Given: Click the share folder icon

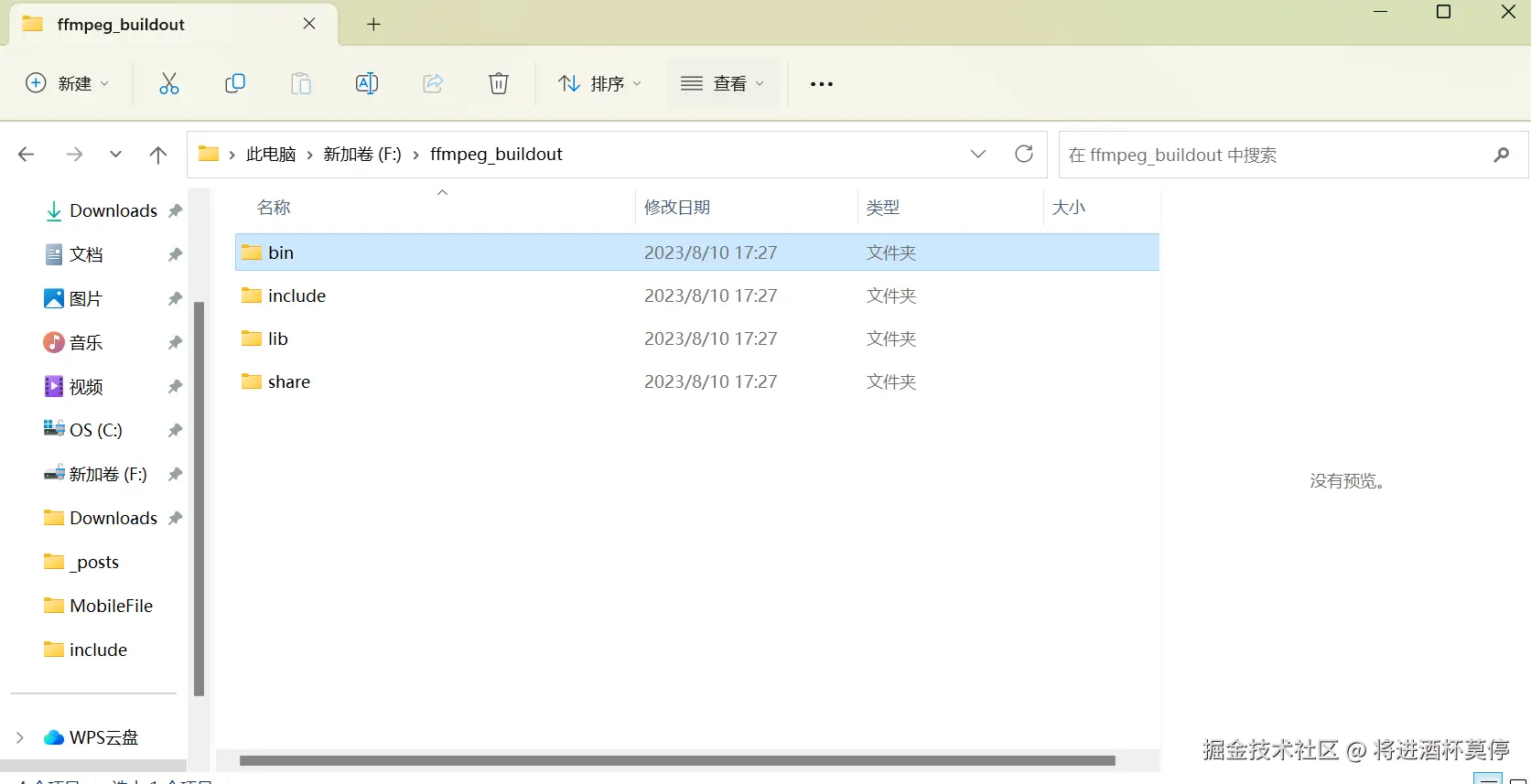Looking at the screenshot, I should (x=252, y=381).
